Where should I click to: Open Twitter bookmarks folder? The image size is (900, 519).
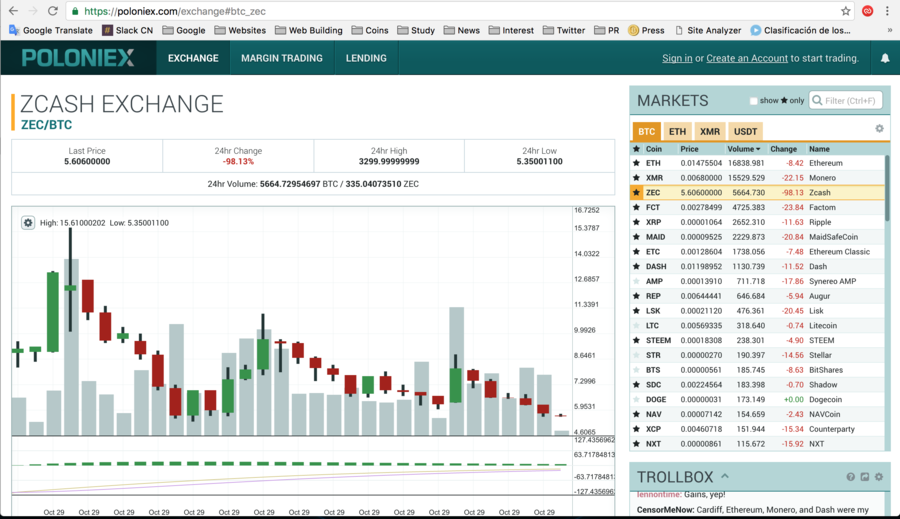coord(564,30)
